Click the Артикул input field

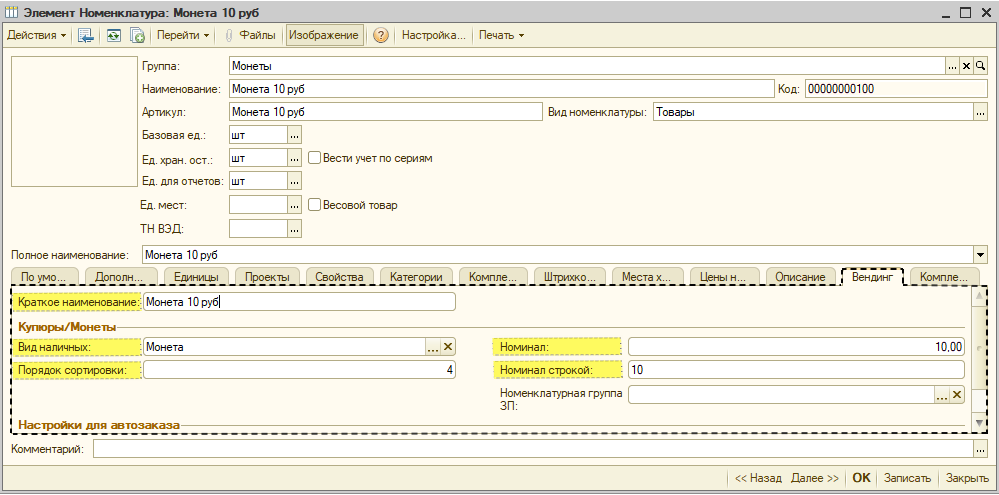point(385,112)
